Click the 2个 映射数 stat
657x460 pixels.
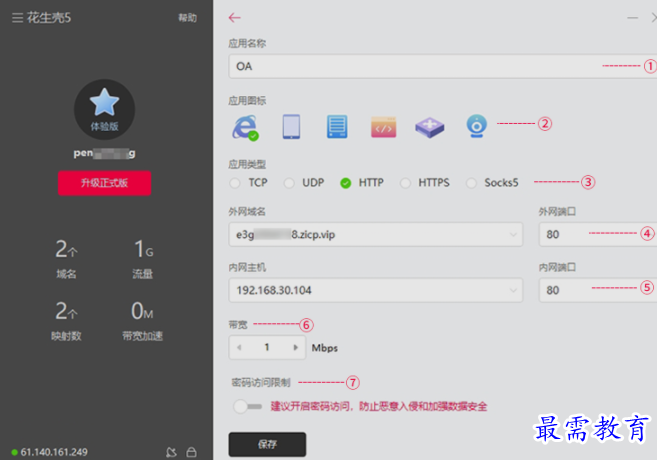coord(67,321)
